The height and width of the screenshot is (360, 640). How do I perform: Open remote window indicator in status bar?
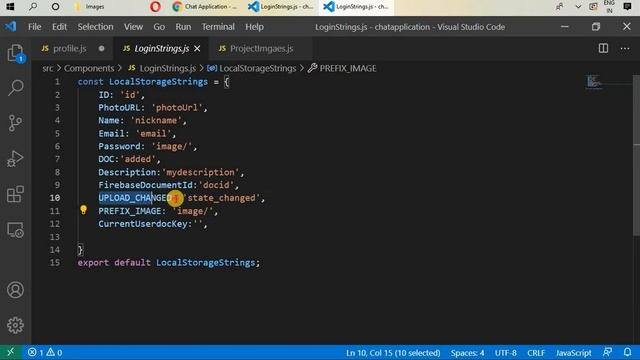(10, 352)
